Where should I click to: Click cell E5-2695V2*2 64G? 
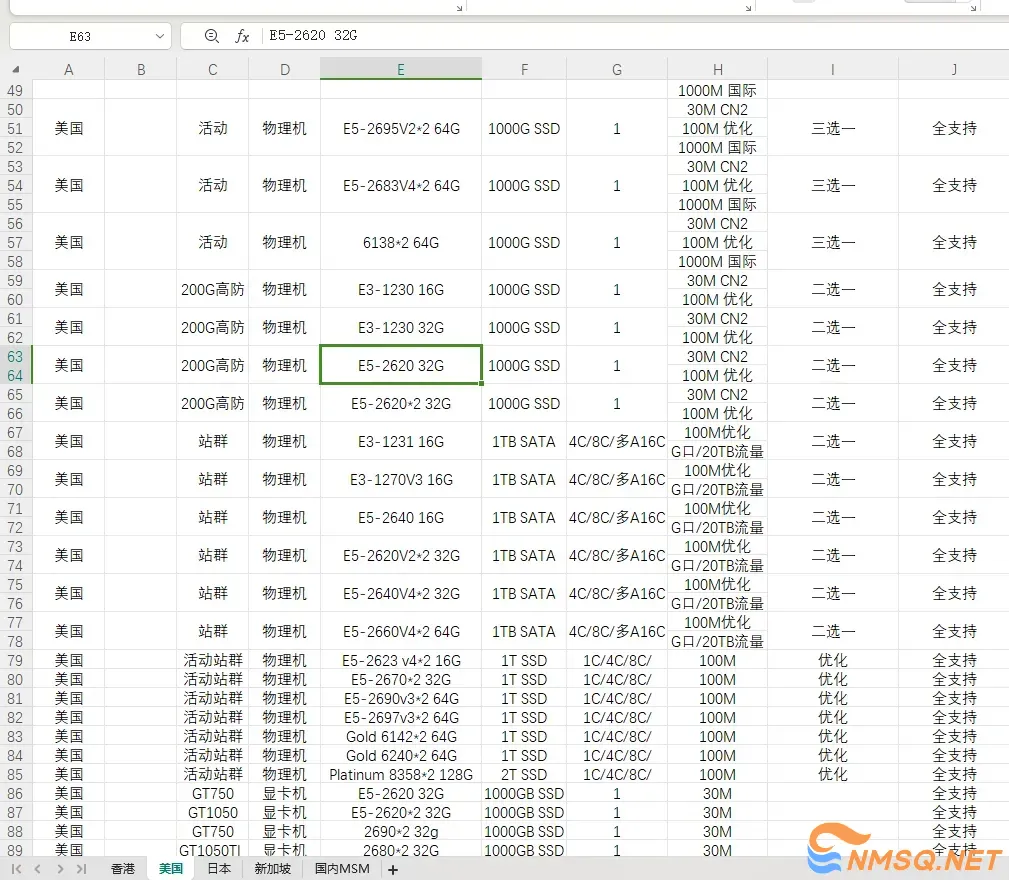(401, 129)
